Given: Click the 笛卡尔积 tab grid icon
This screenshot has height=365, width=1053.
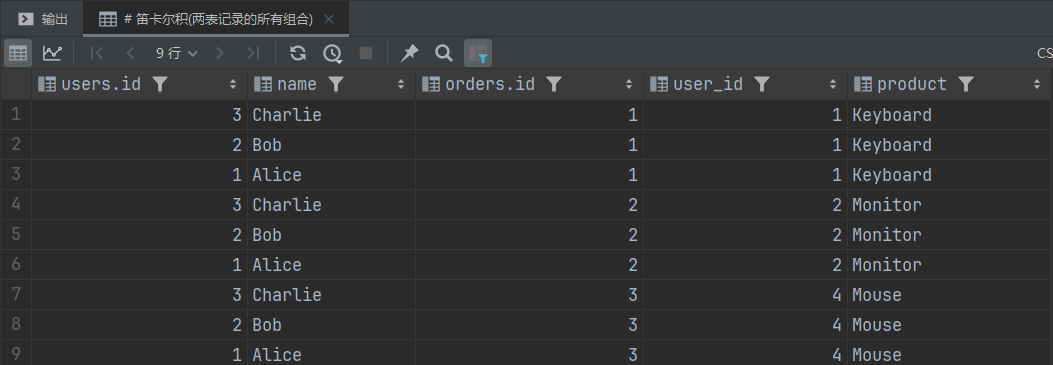Looking at the screenshot, I should click(x=107, y=19).
